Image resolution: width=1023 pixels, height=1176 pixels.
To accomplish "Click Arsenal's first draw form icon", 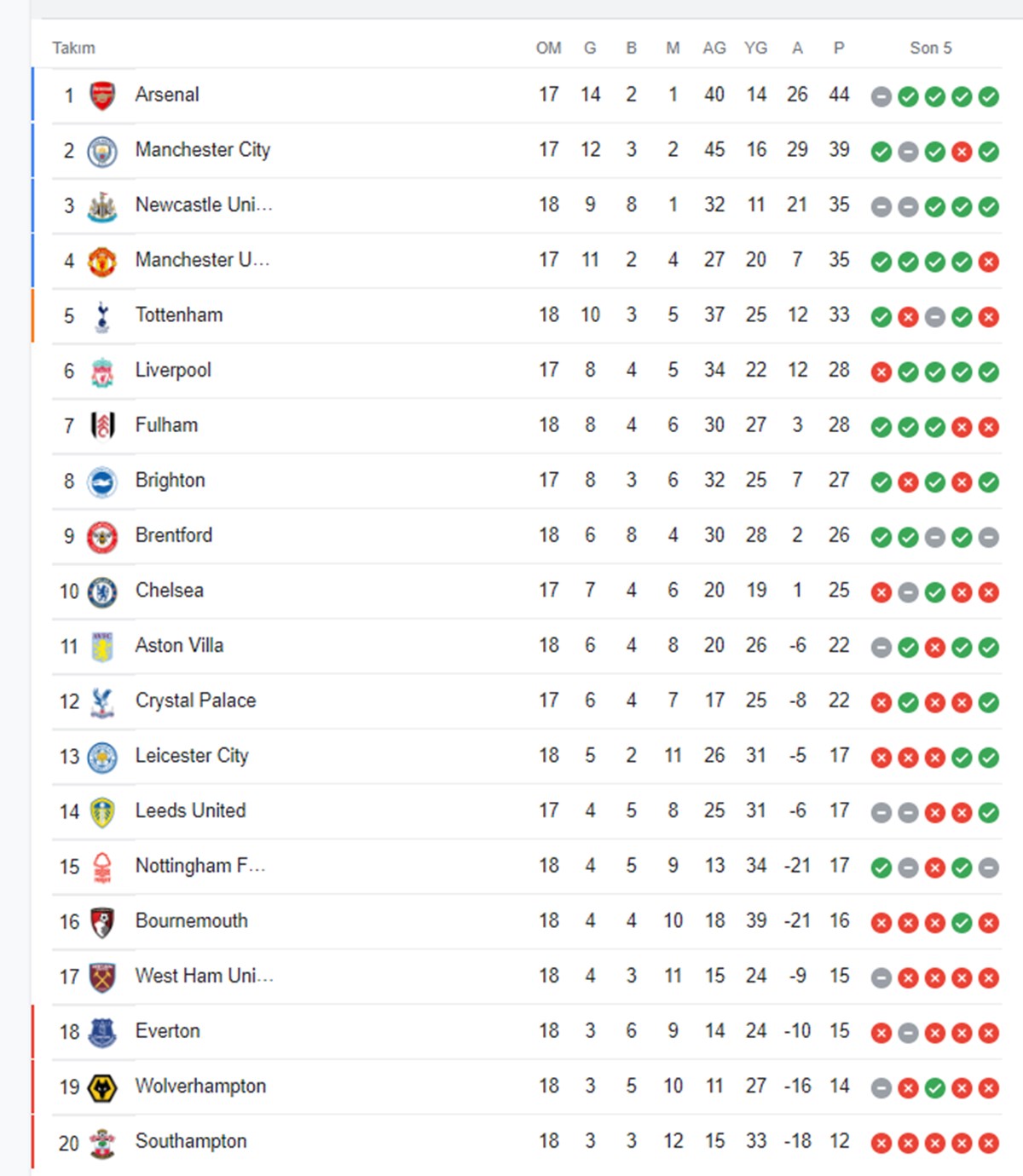I will [x=881, y=96].
